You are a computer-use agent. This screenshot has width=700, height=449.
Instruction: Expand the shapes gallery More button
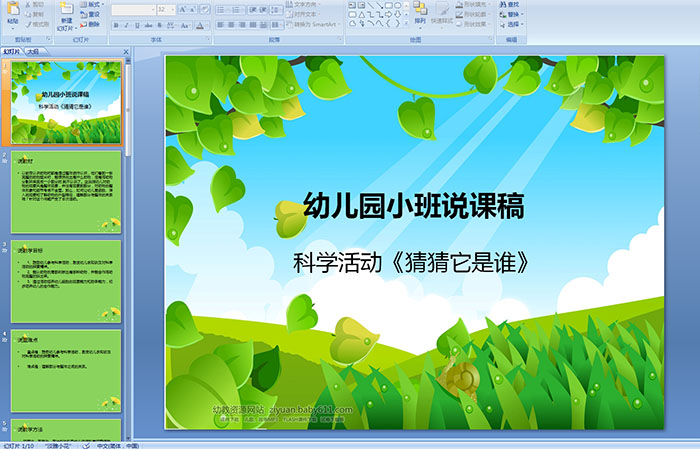(x=406, y=23)
